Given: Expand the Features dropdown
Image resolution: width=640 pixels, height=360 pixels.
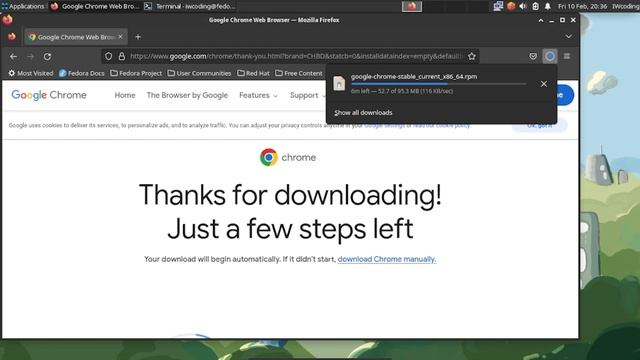Looking at the screenshot, I should tap(258, 95).
